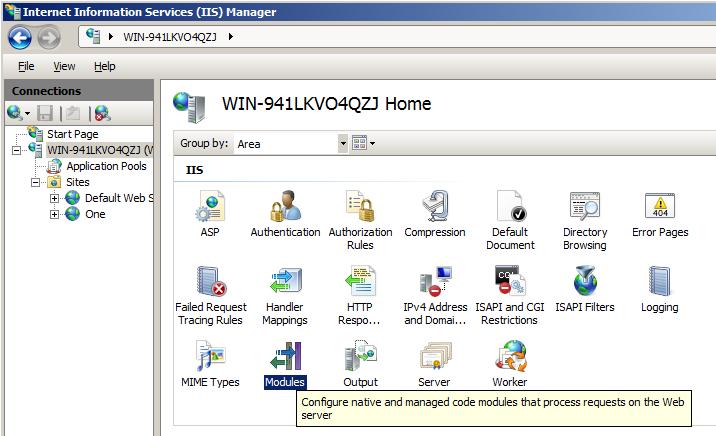Select Start Page in Connections tree
716x436 pixels.
tap(73, 134)
